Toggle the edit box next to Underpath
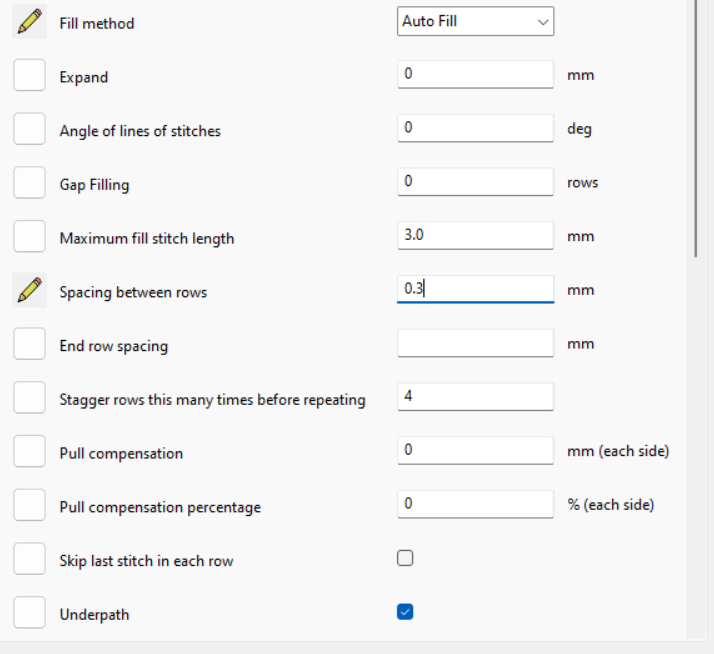The image size is (714, 654). tap(29, 613)
